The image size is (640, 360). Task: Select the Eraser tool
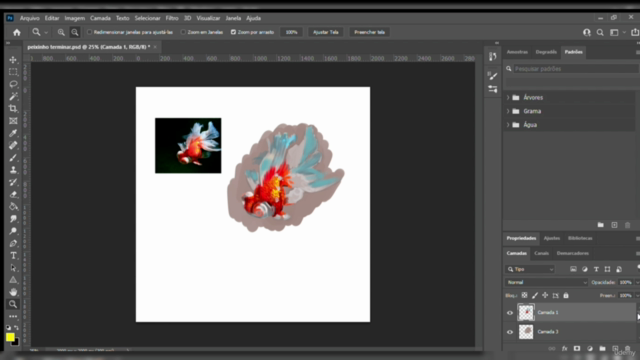click(x=13, y=194)
